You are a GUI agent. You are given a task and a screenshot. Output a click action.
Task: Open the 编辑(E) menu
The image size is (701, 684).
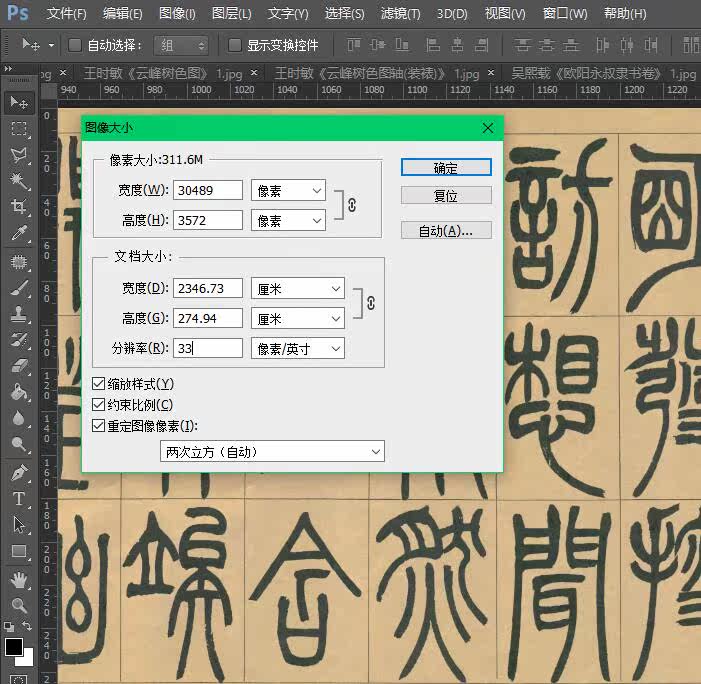point(122,13)
